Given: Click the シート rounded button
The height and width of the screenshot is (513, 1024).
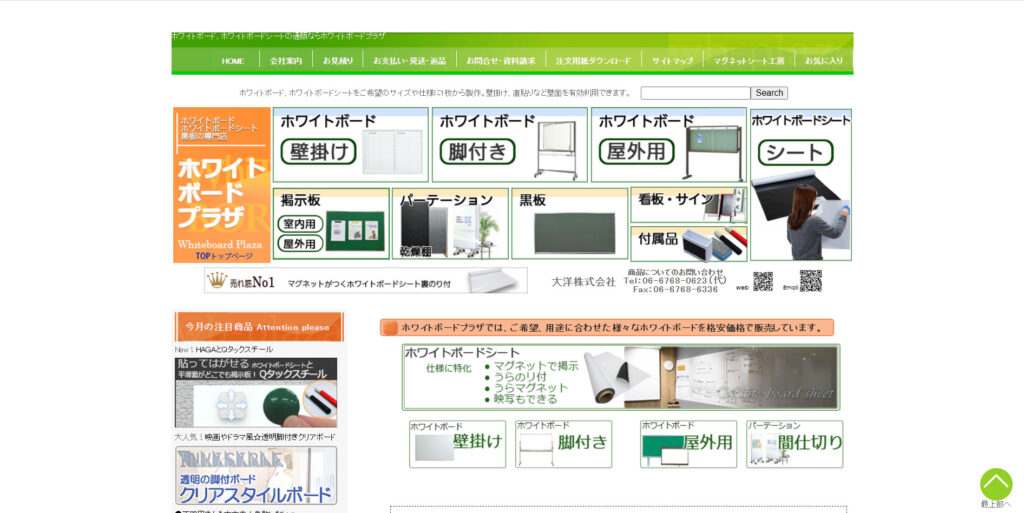Looking at the screenshot, I should pos(795,153).
